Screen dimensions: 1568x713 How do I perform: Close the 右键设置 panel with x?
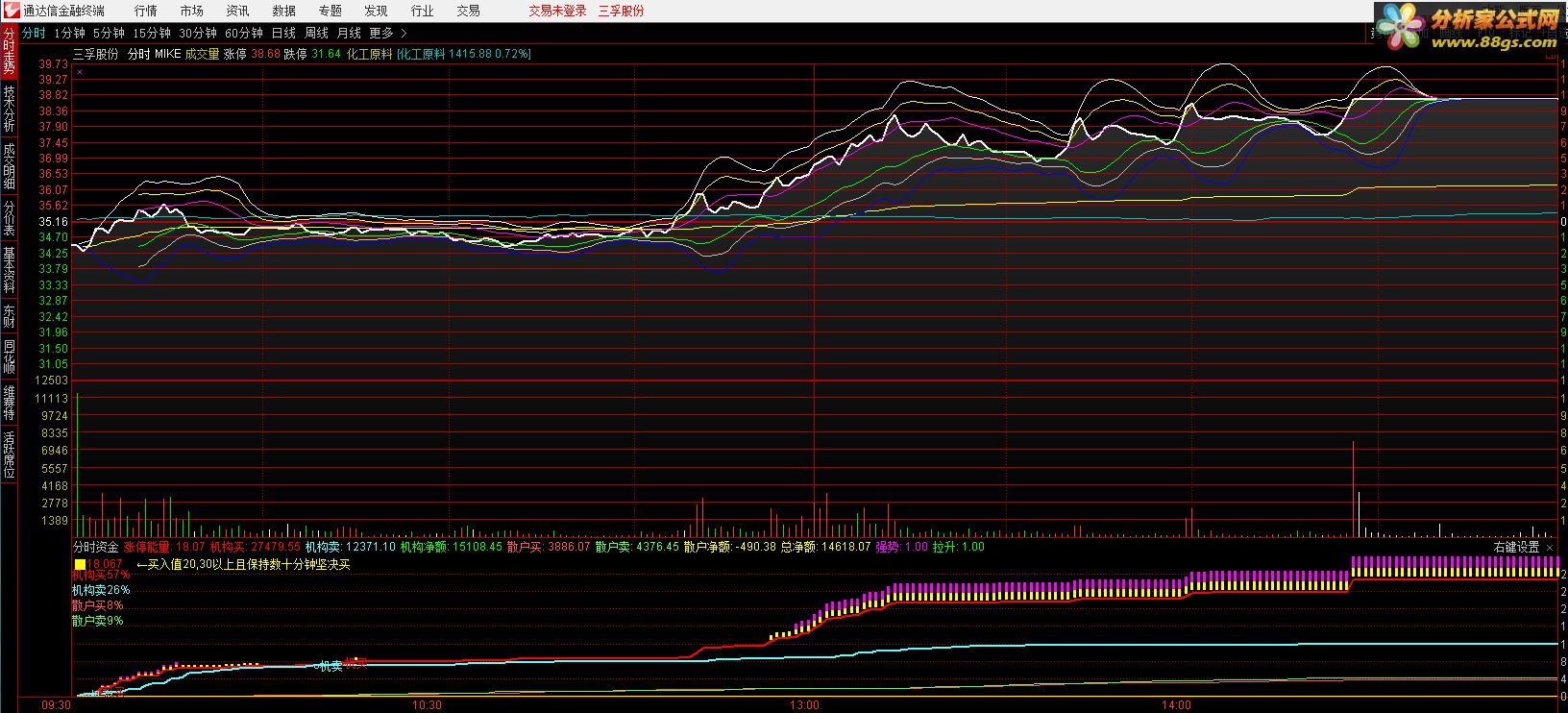1550,547
